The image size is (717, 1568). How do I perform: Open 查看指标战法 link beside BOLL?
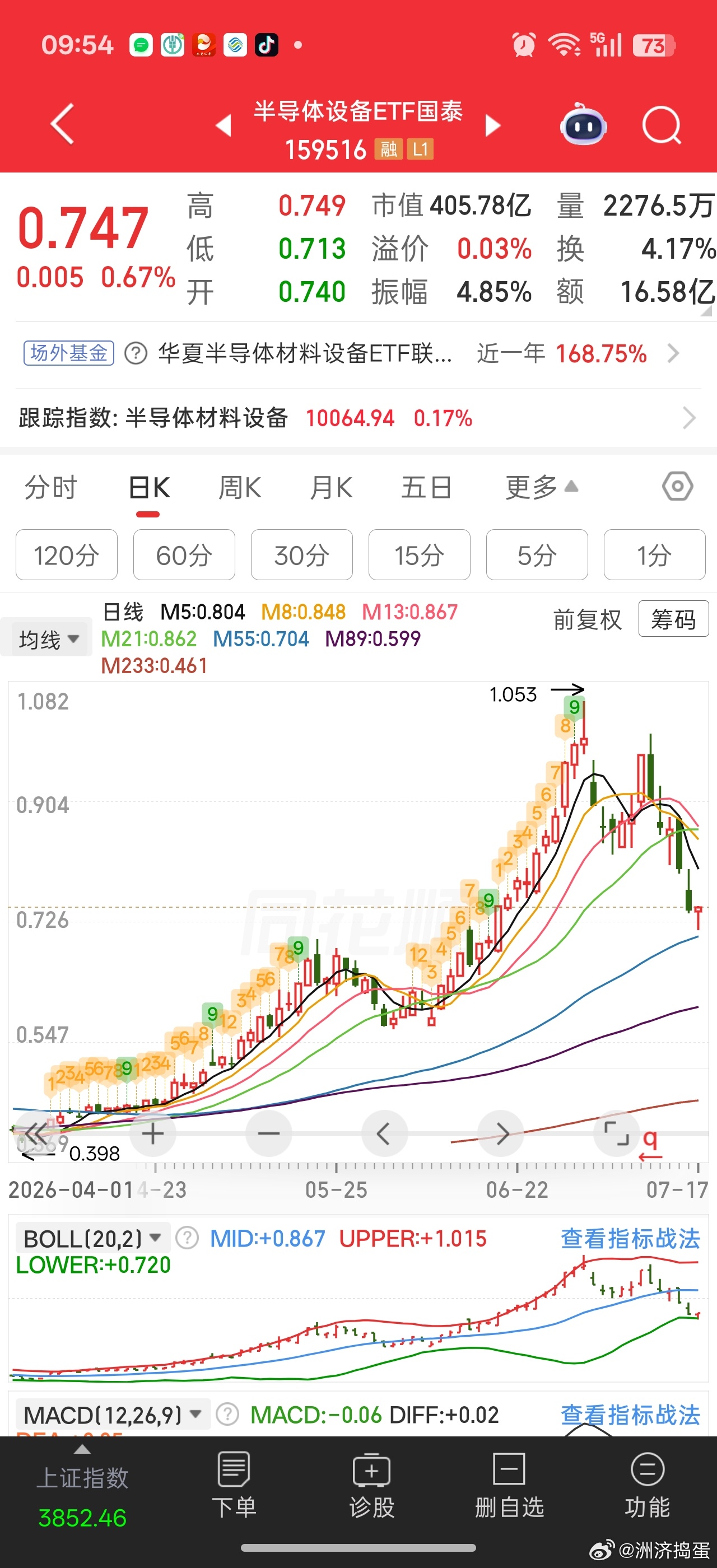coord(630,1238)
